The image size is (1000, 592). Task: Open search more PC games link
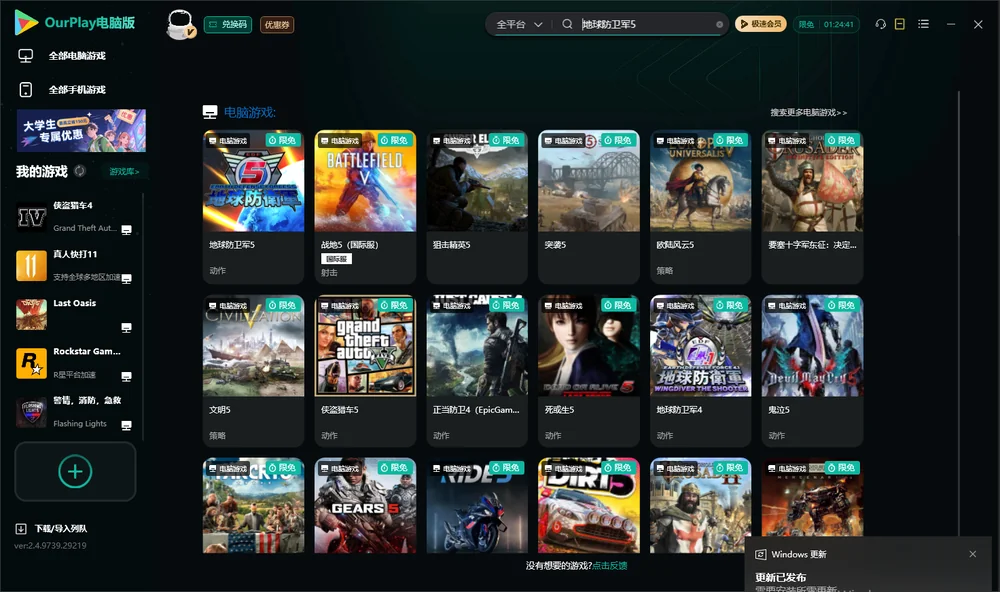(x=808, y=112)
